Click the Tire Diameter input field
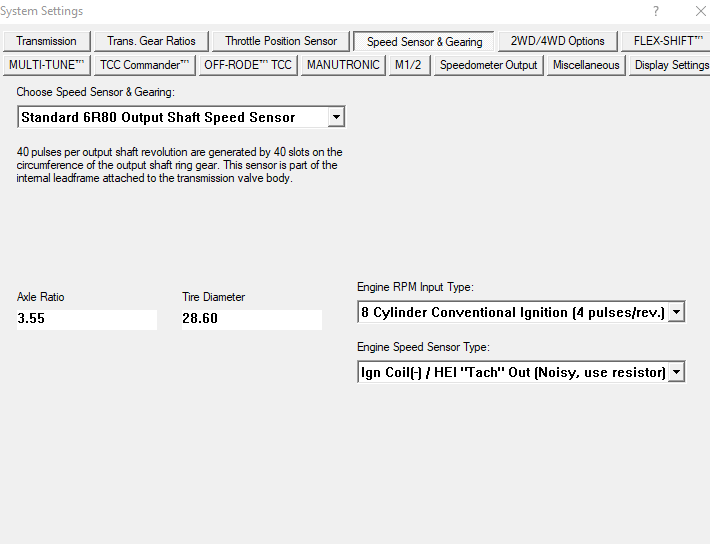 (x=251, y=320)
